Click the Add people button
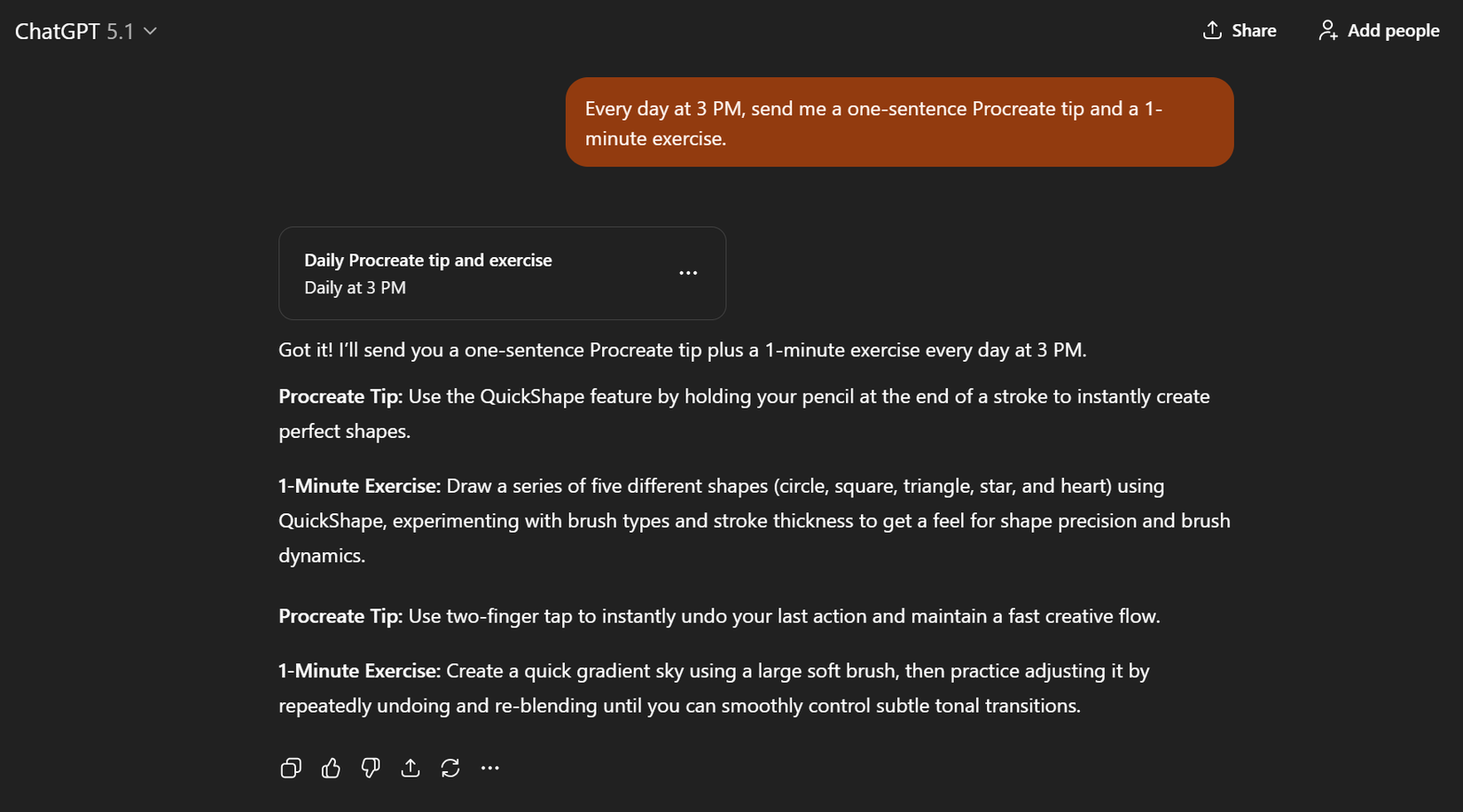The image size is (1463, 812). point(1379,29)
